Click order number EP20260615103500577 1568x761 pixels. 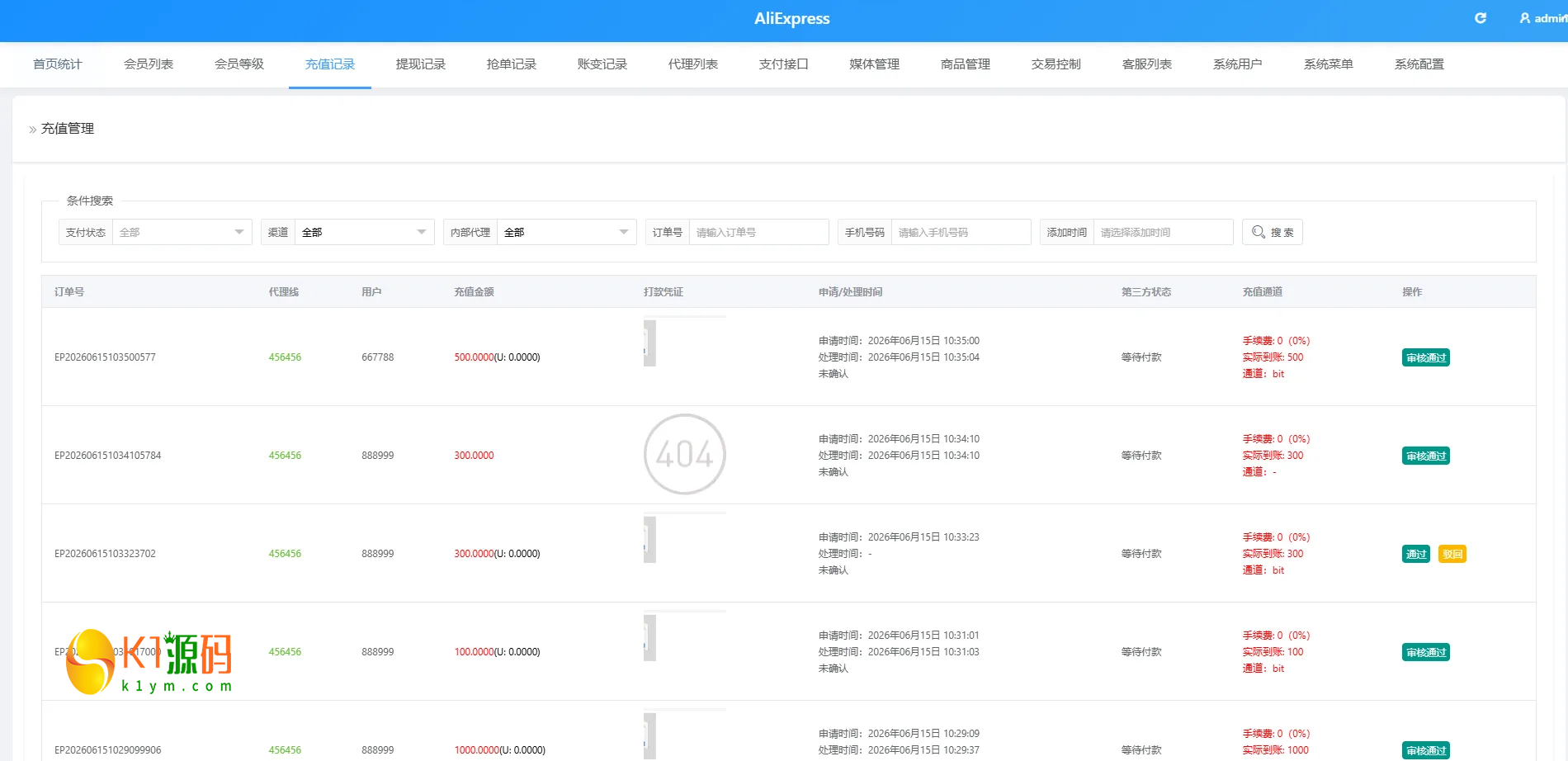pyautogui.click(x=105, y=357)
